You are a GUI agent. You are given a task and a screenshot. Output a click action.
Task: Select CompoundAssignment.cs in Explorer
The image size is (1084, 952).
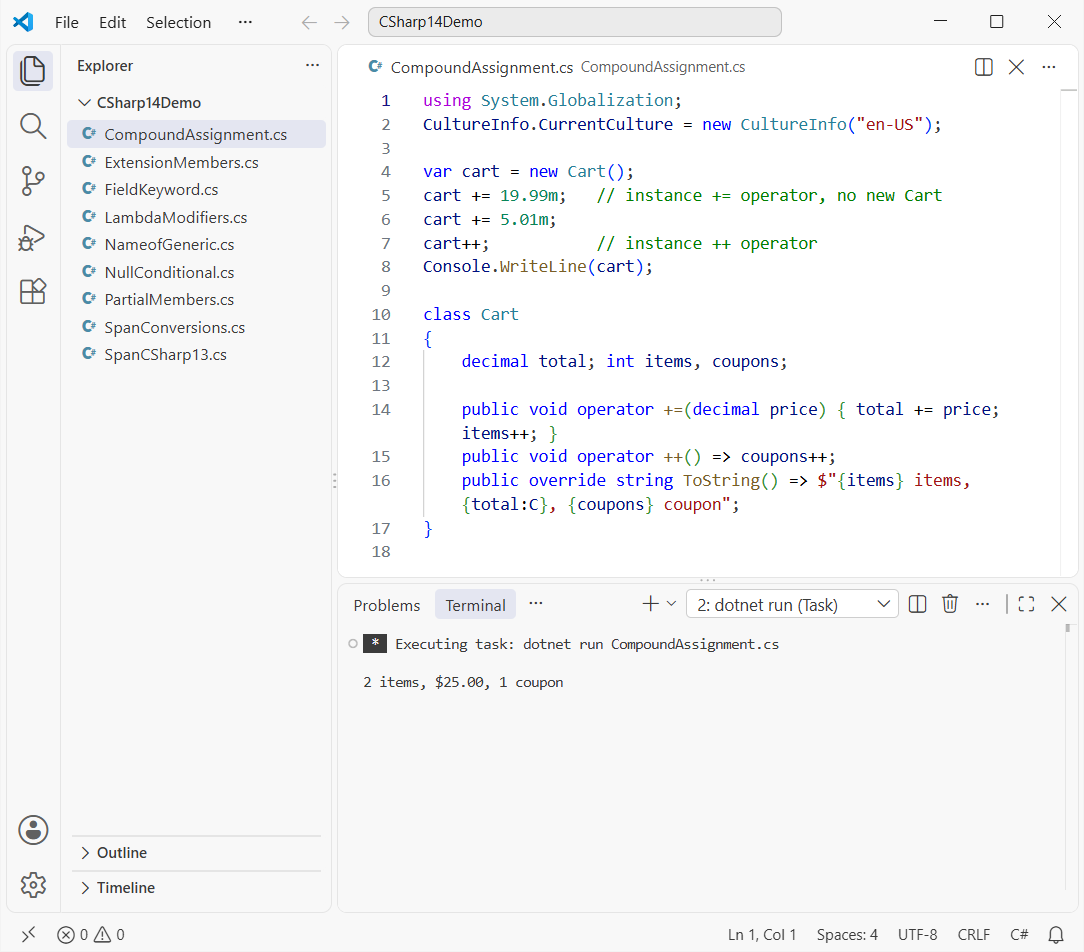[196, 134]
